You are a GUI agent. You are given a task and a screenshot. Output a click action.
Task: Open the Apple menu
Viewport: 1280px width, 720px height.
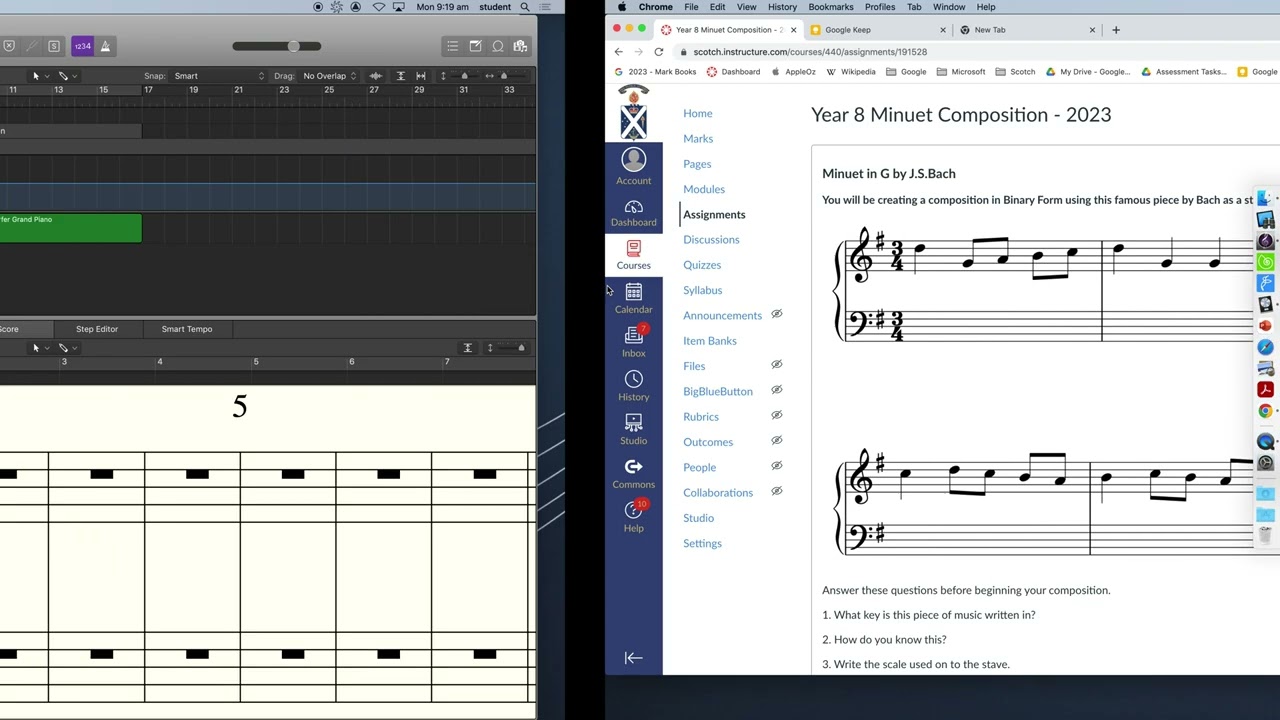click(x=621, y=7)
